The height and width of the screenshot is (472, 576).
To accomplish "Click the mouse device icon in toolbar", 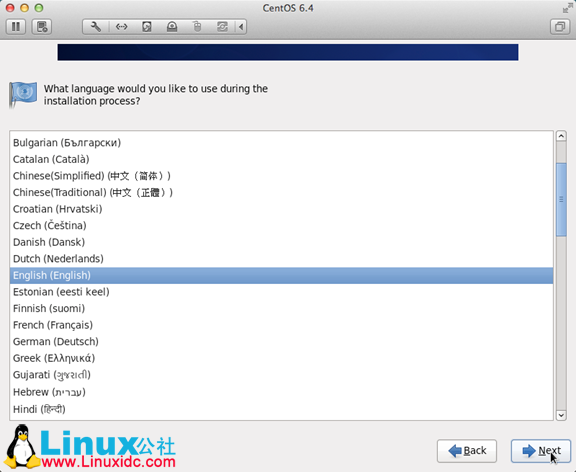I will [x=197, y=27].
